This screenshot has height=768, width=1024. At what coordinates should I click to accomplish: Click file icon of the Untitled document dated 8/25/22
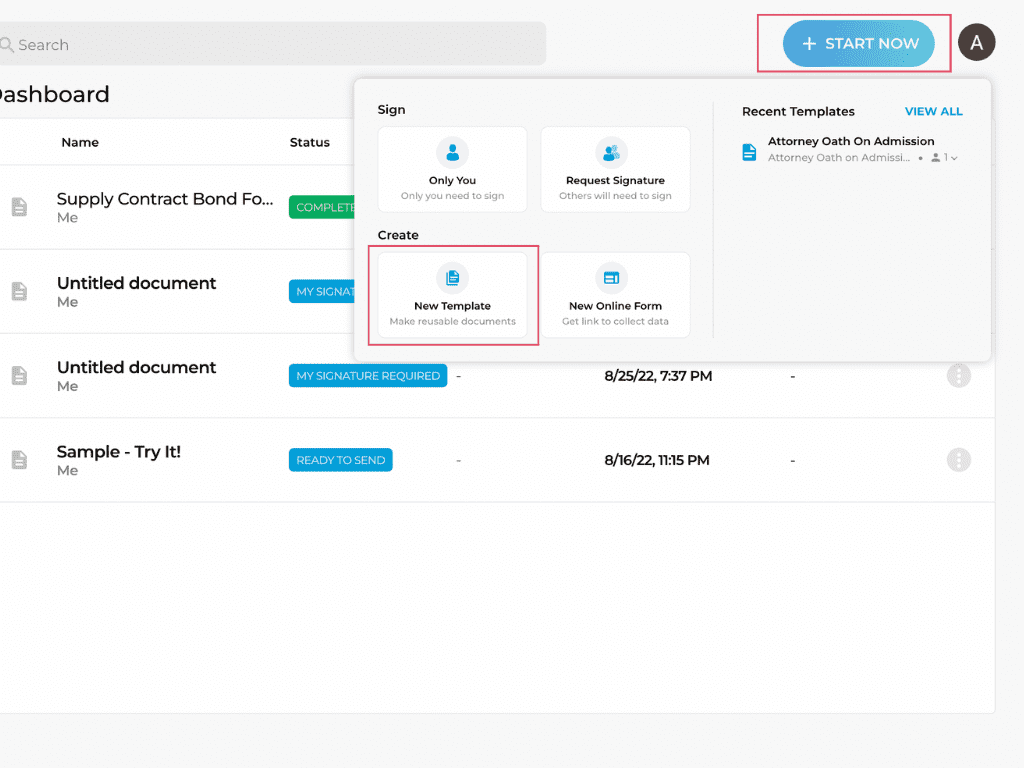[x=20, y=376]
